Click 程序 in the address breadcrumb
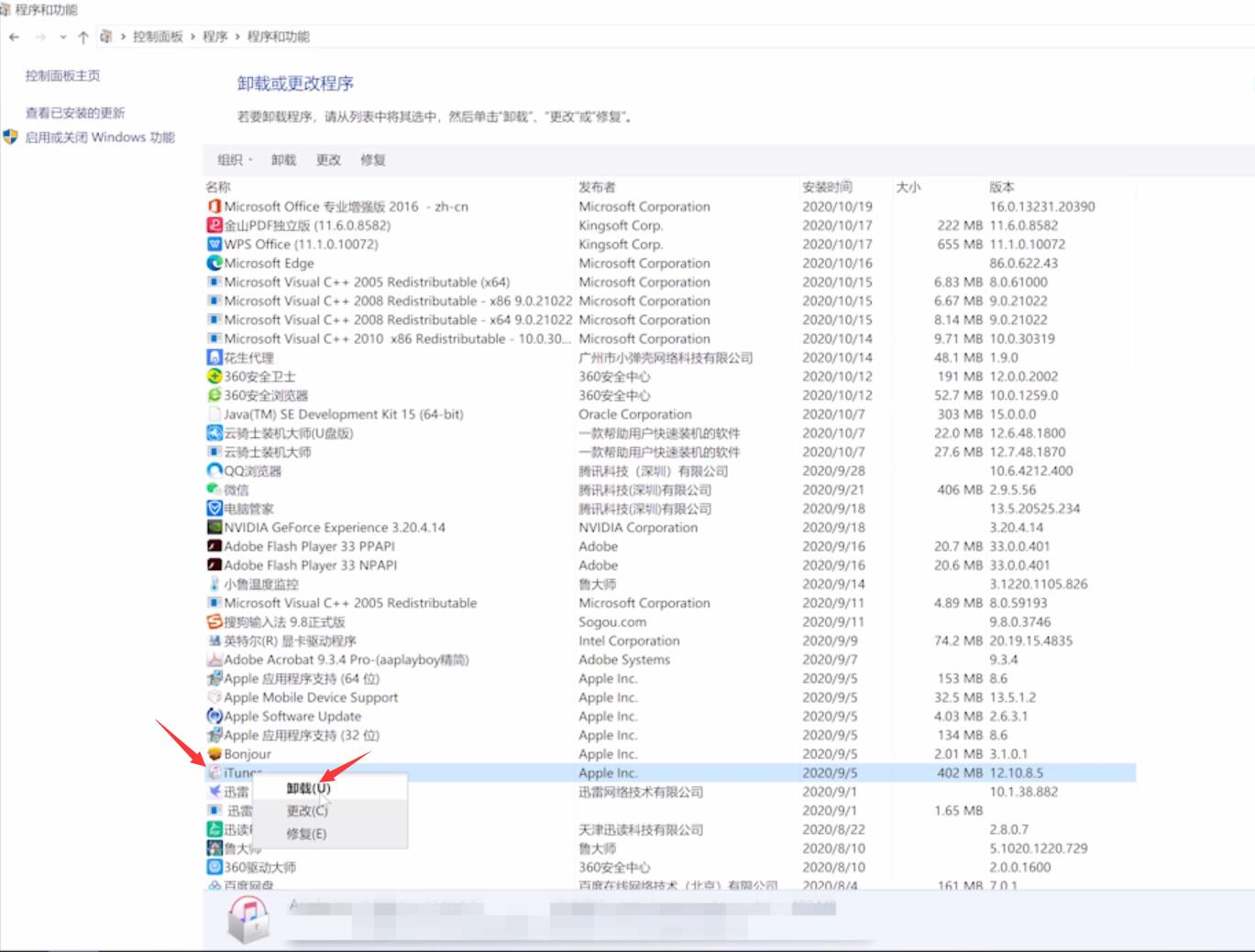This screenshot has width=1255, height=952. coord(215,37)
